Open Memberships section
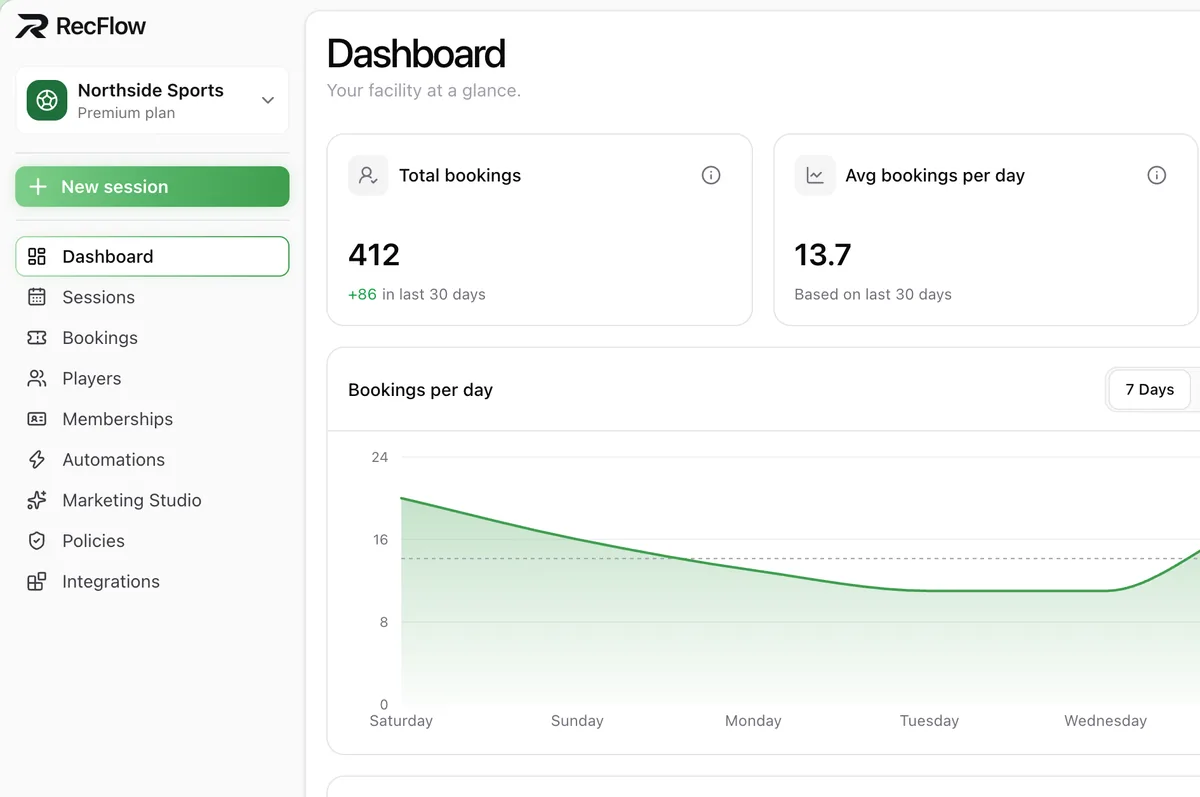 152,419
